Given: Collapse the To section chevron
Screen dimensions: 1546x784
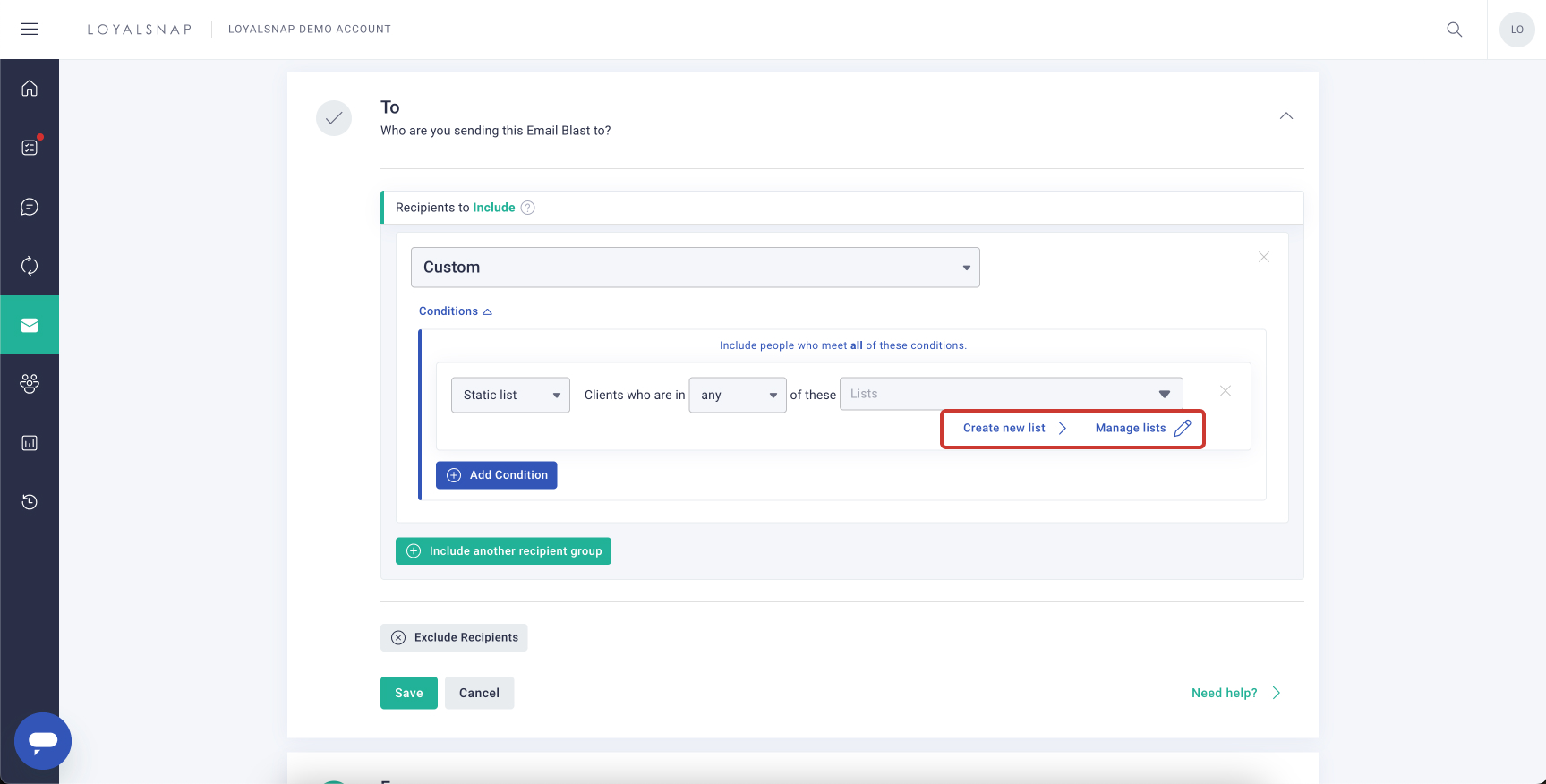Looking at the screenshot, I should pyautogui.click(x=1286, y=116).
